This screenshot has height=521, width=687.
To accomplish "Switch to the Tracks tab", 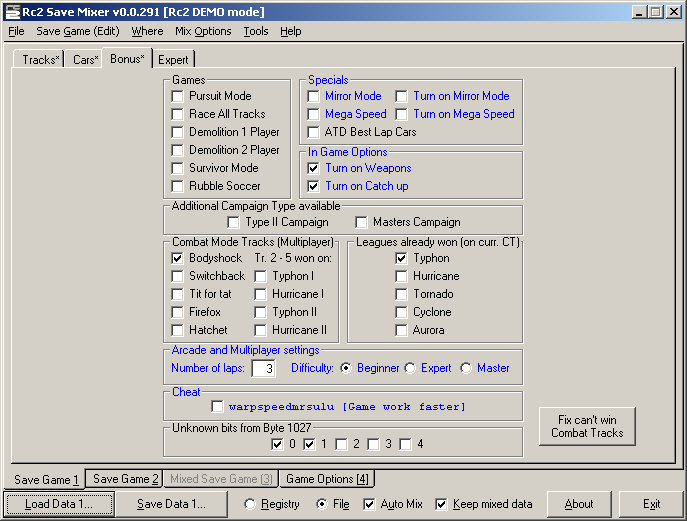I will (40, 60).
